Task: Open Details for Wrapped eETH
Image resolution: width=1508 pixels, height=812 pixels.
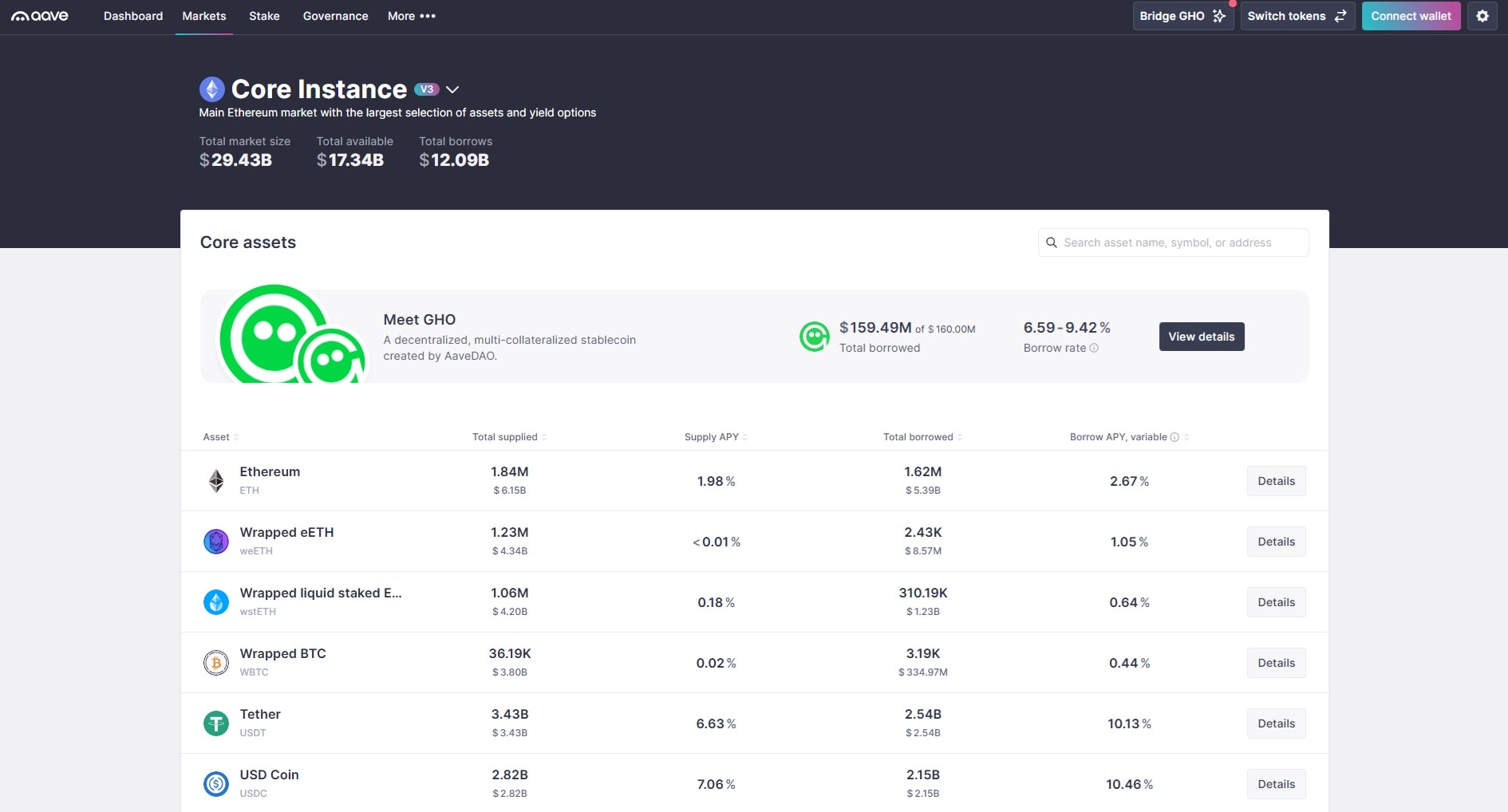Action: pyautogui.click(x=1276, y=542)
